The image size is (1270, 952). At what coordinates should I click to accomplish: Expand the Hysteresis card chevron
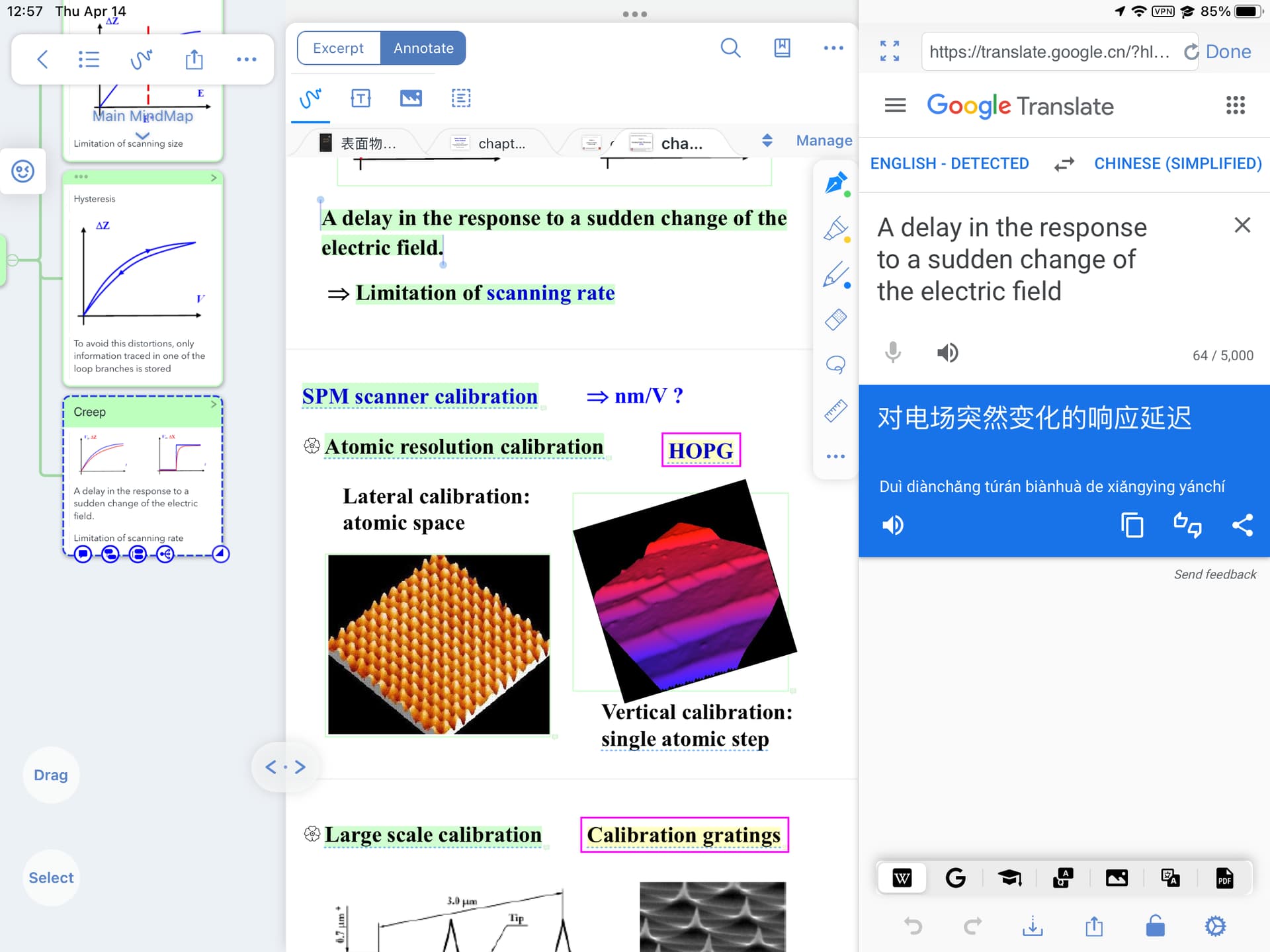tap(214, 177)
